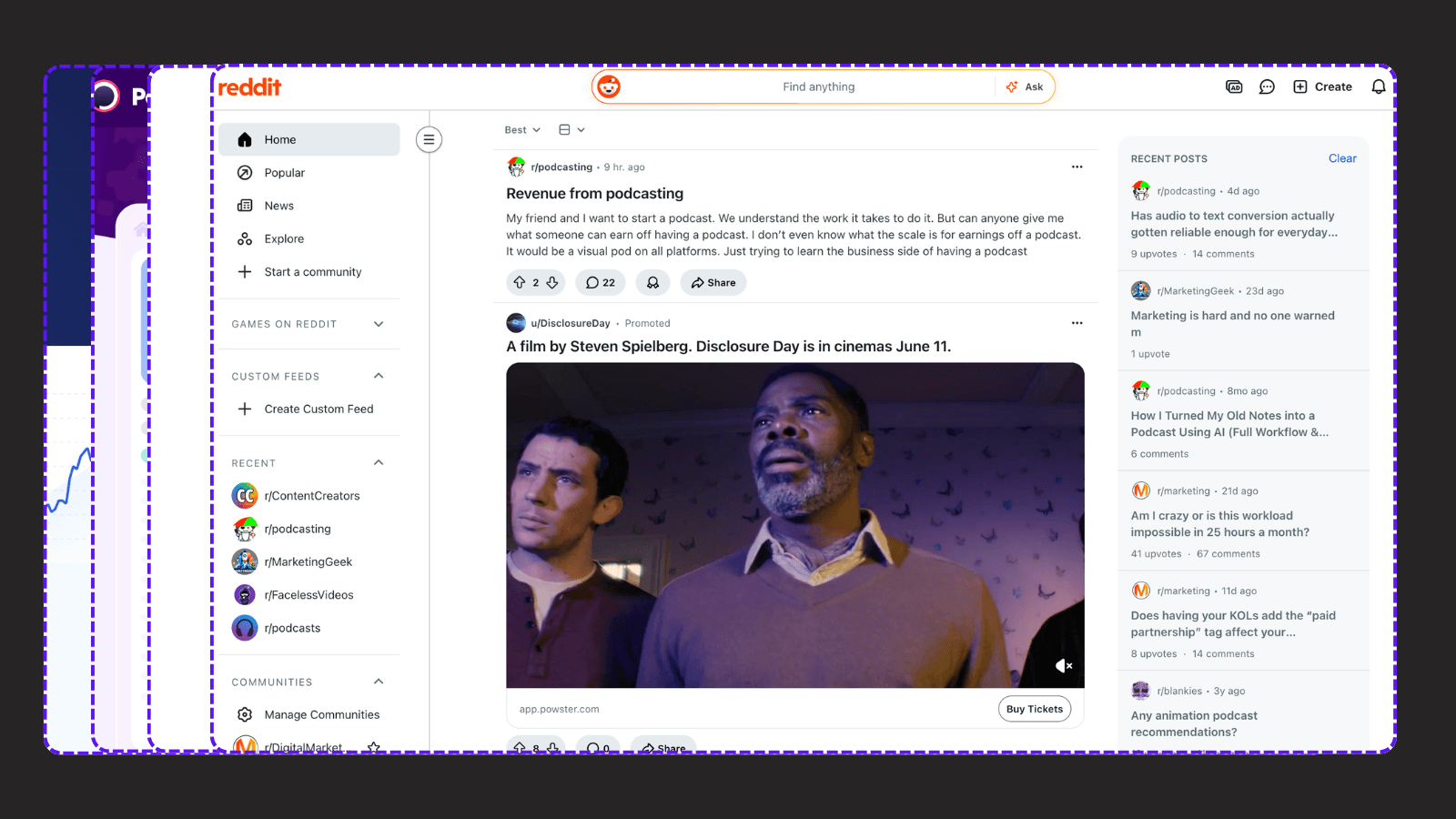Image resolution: width=1456 pixels, height=819 pixels.
Task: Open recent post 'Marketing is hard and no one warned'
Action: [x=1233, y=324]
